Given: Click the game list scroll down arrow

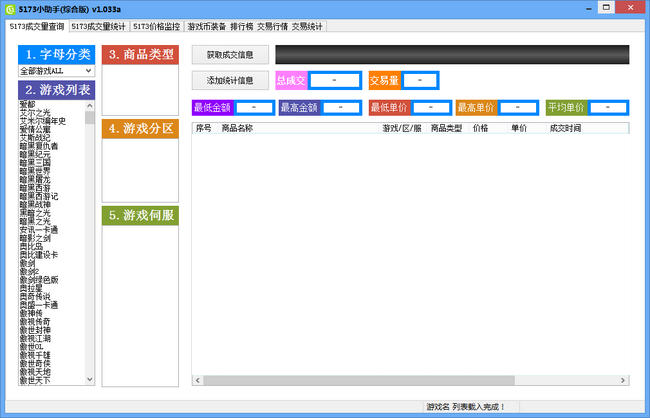Looking at the screenshot, I should click(x=90, y=379).
